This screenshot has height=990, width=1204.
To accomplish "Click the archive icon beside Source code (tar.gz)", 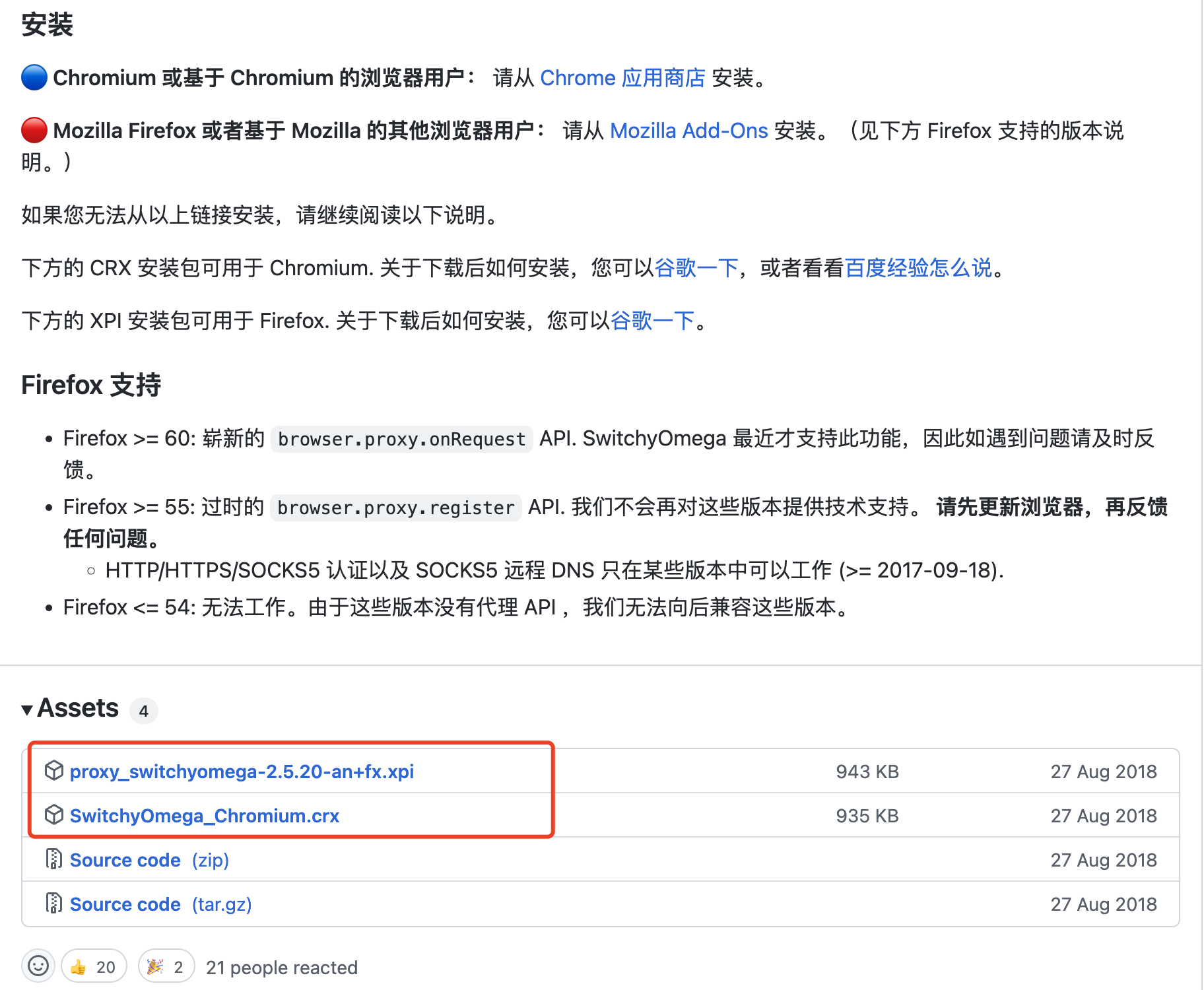I will click(x=53, y=903).
